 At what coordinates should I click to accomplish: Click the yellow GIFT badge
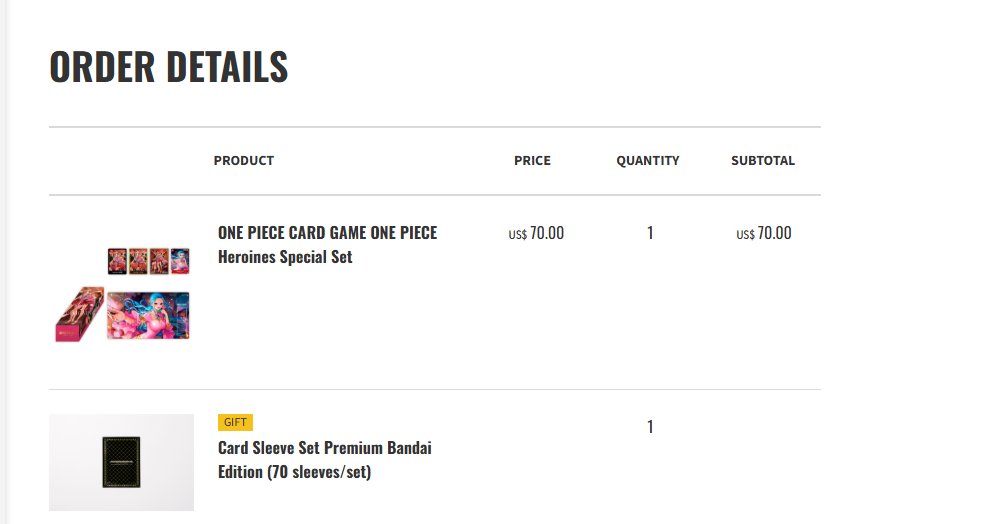point(235,422)
